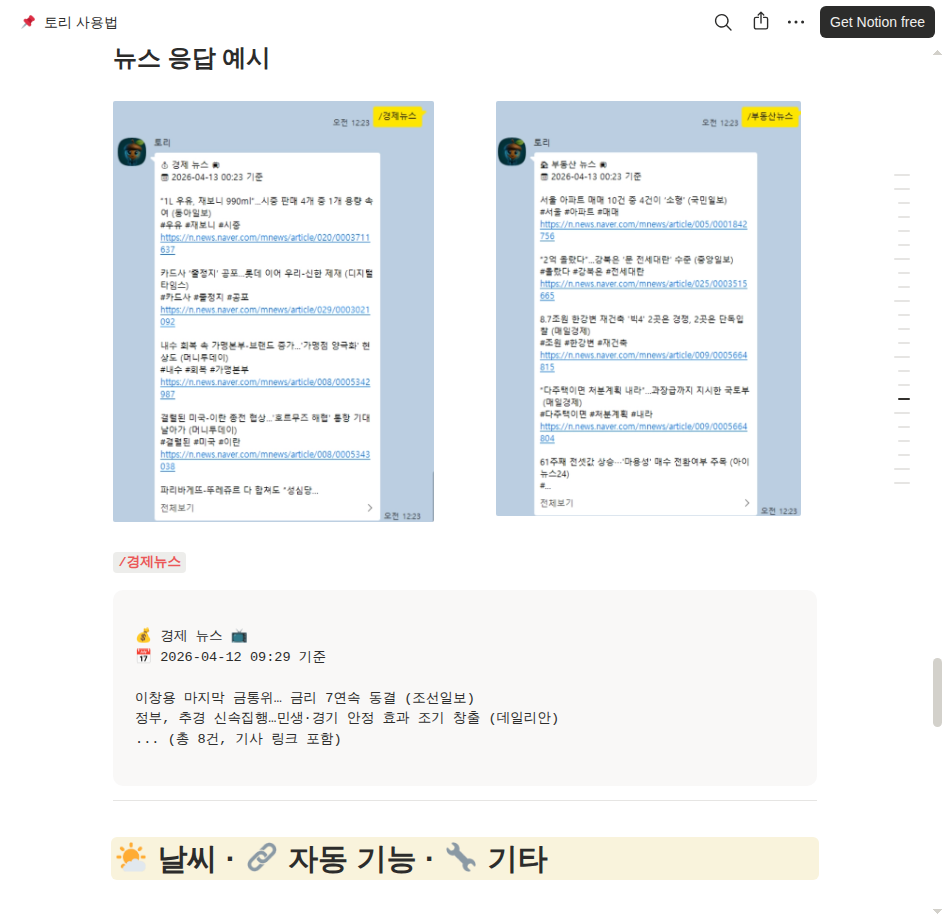This screenshot has height=921, width=945.
Task: Click the page vertical scrollbar thumb
Action: 937,693
